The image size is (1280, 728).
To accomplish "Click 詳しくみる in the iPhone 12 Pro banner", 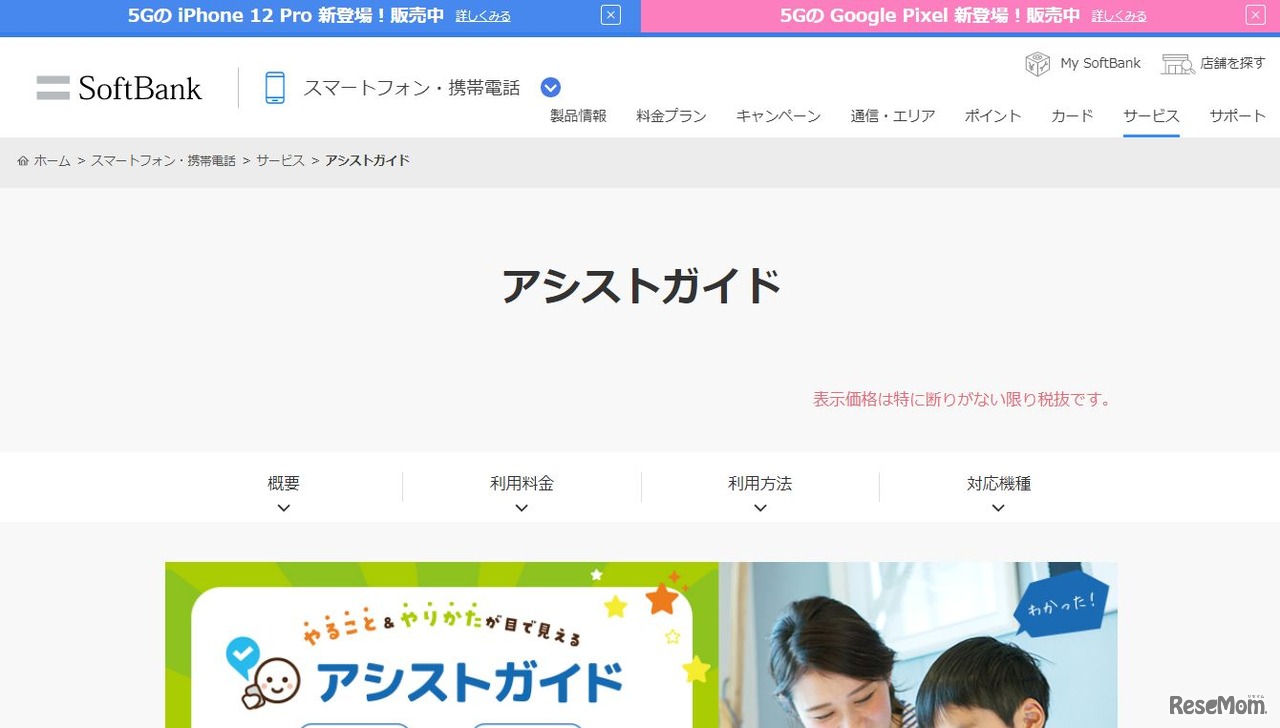I will [x=483, y=16].
